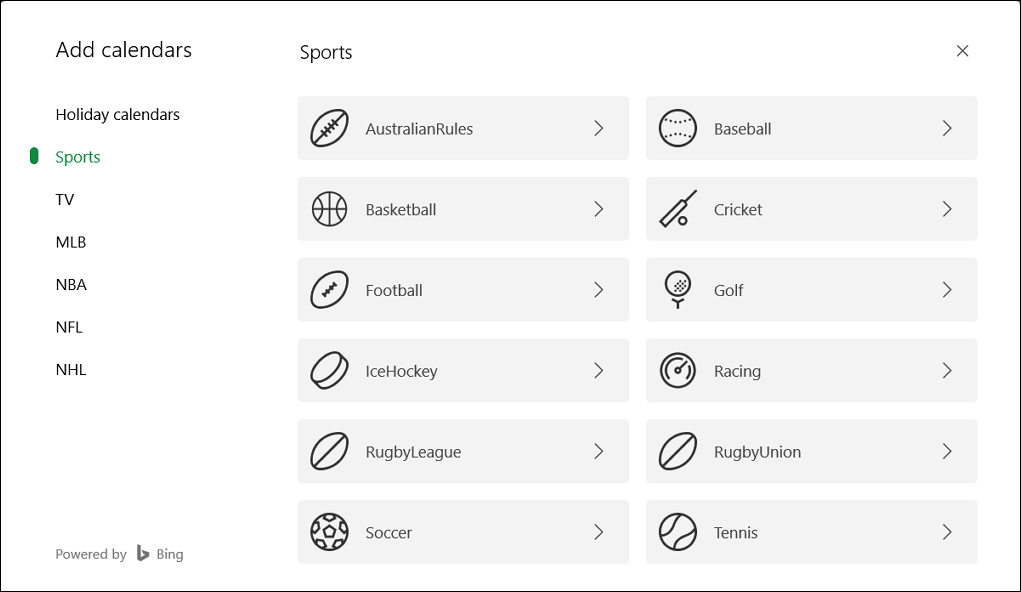Select the Australian Rules football icon
Viewport: 1021px width, 592px height.
[x=328, y=128]
